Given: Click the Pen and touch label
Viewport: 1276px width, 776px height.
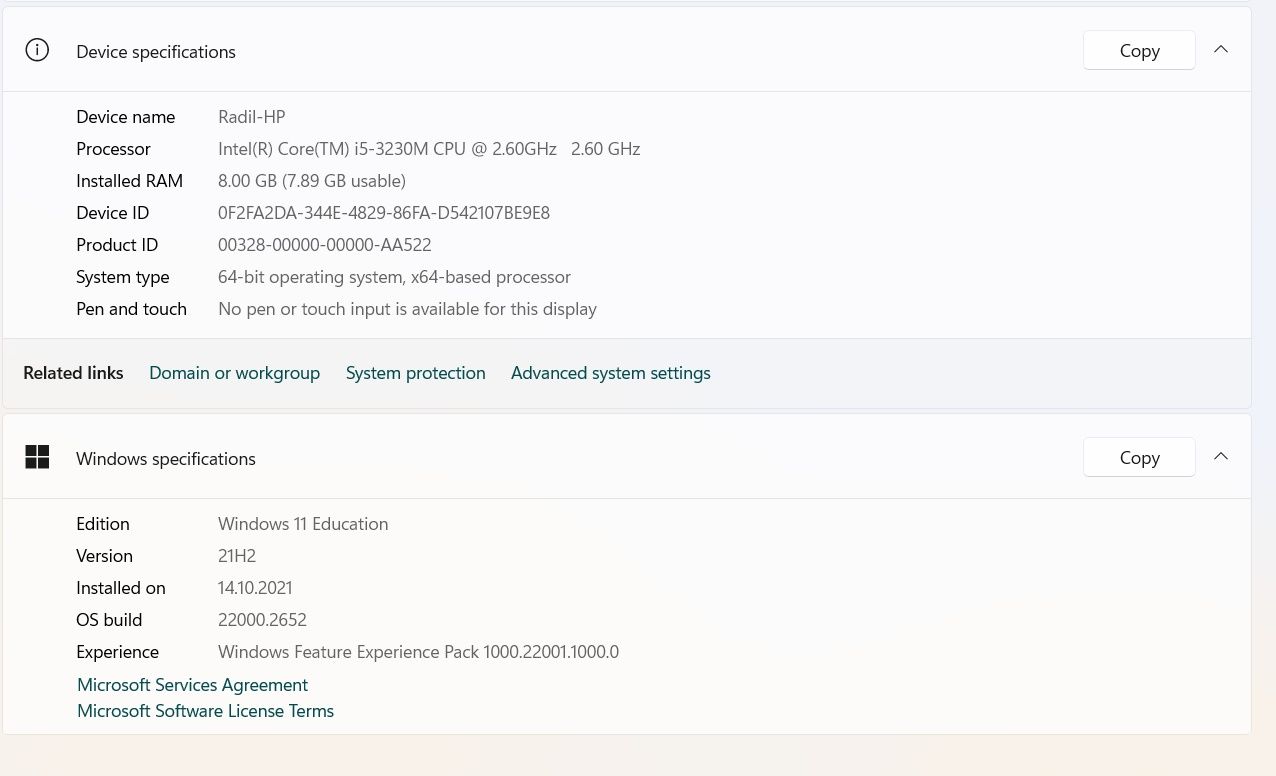Looking at the screenshot, I should pyautogui.click(x=131, y=309).
